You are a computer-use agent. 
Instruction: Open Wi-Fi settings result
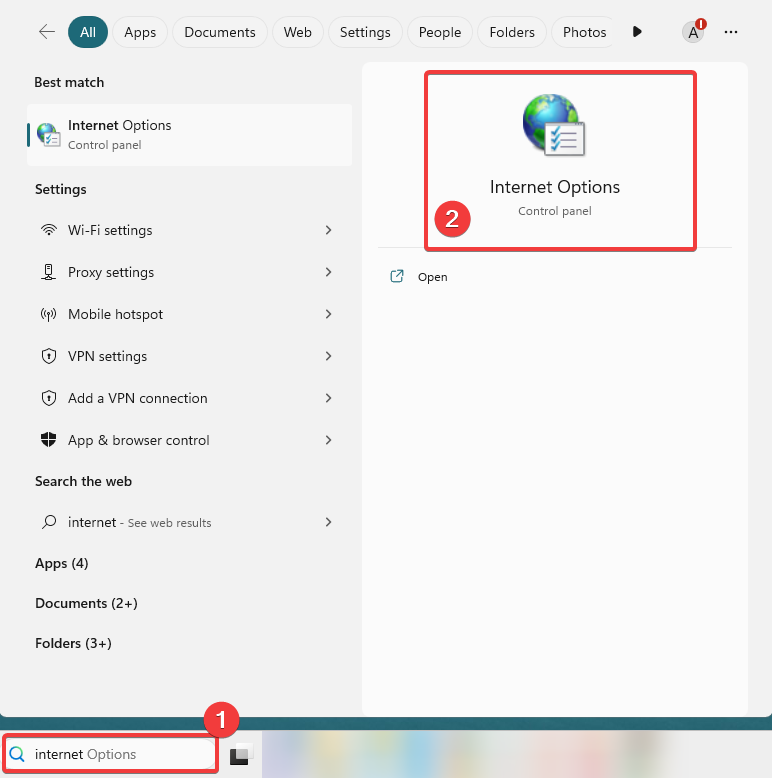(190, 230)
